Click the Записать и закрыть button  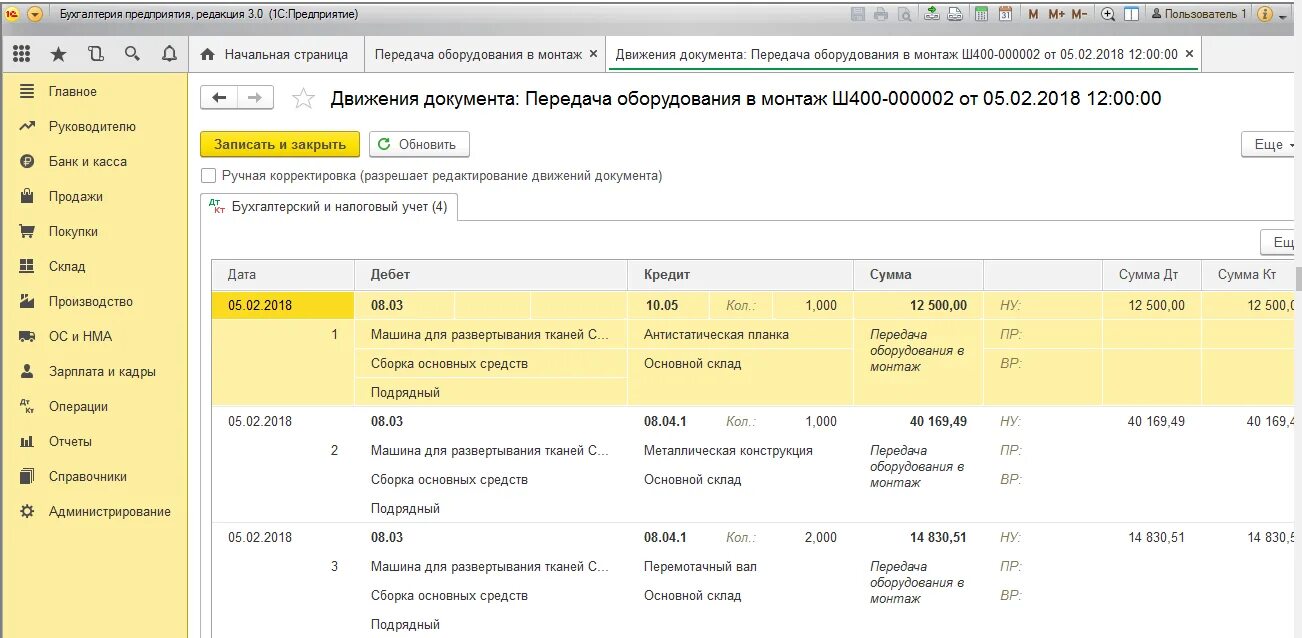coord(279,144)
